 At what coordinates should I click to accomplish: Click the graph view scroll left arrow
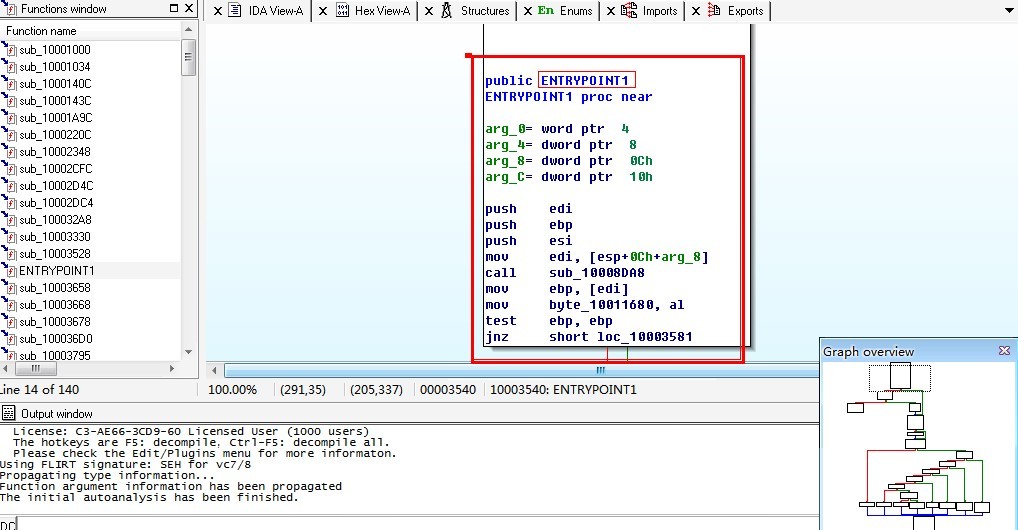coord(214,370)
